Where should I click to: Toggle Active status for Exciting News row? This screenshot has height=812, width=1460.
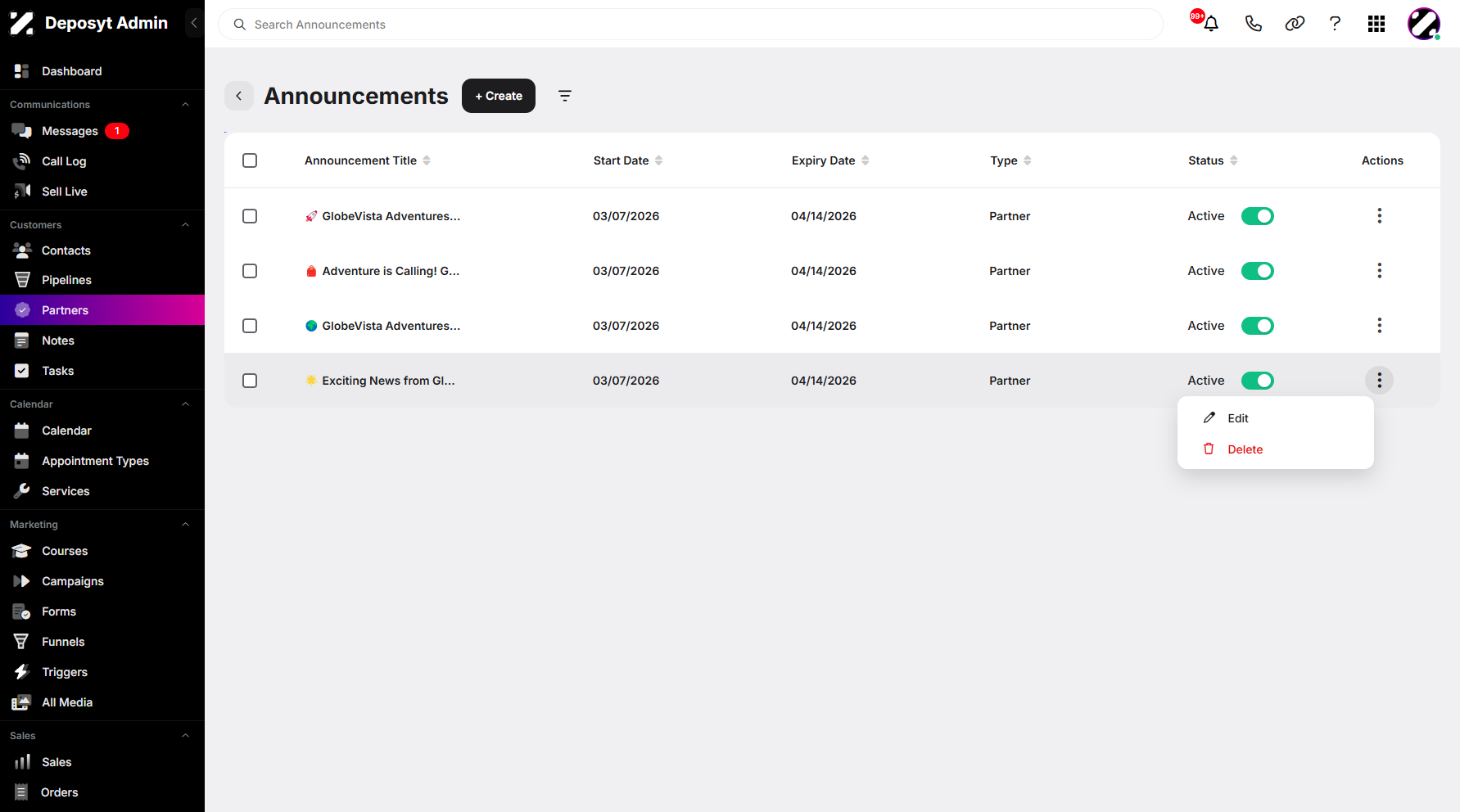pyautogui.click(x=1258, y=381)
